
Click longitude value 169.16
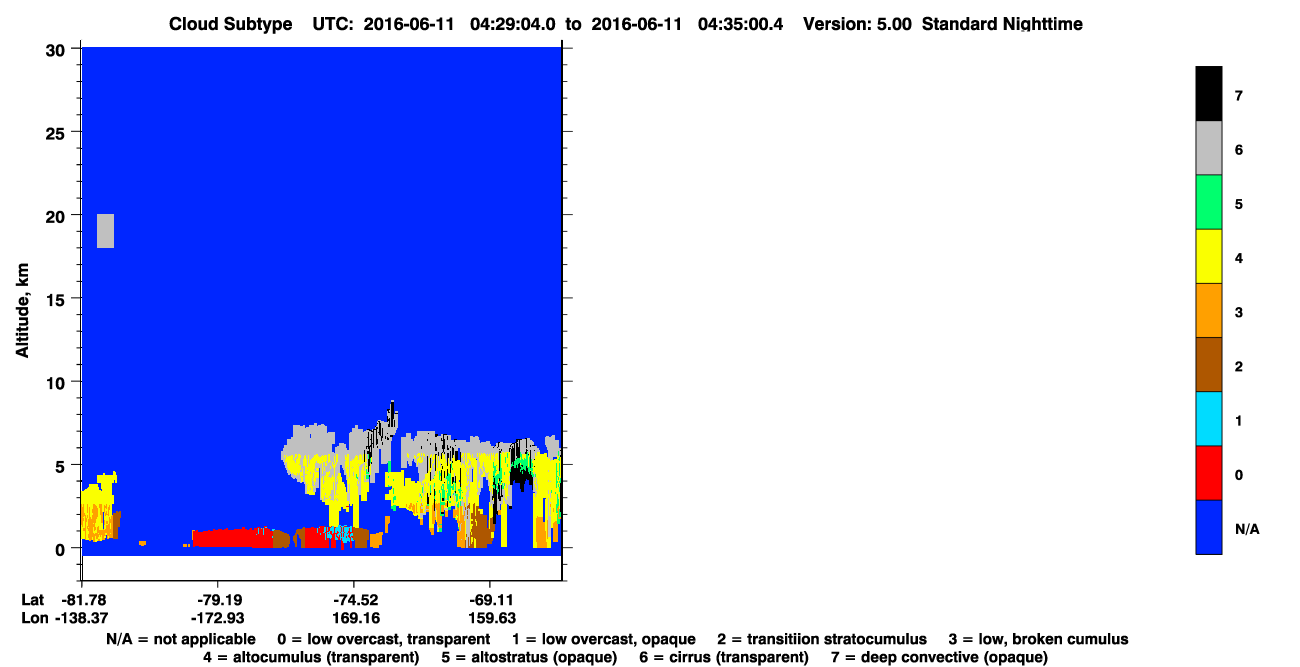pyautogui.click(x=356, y=618)
